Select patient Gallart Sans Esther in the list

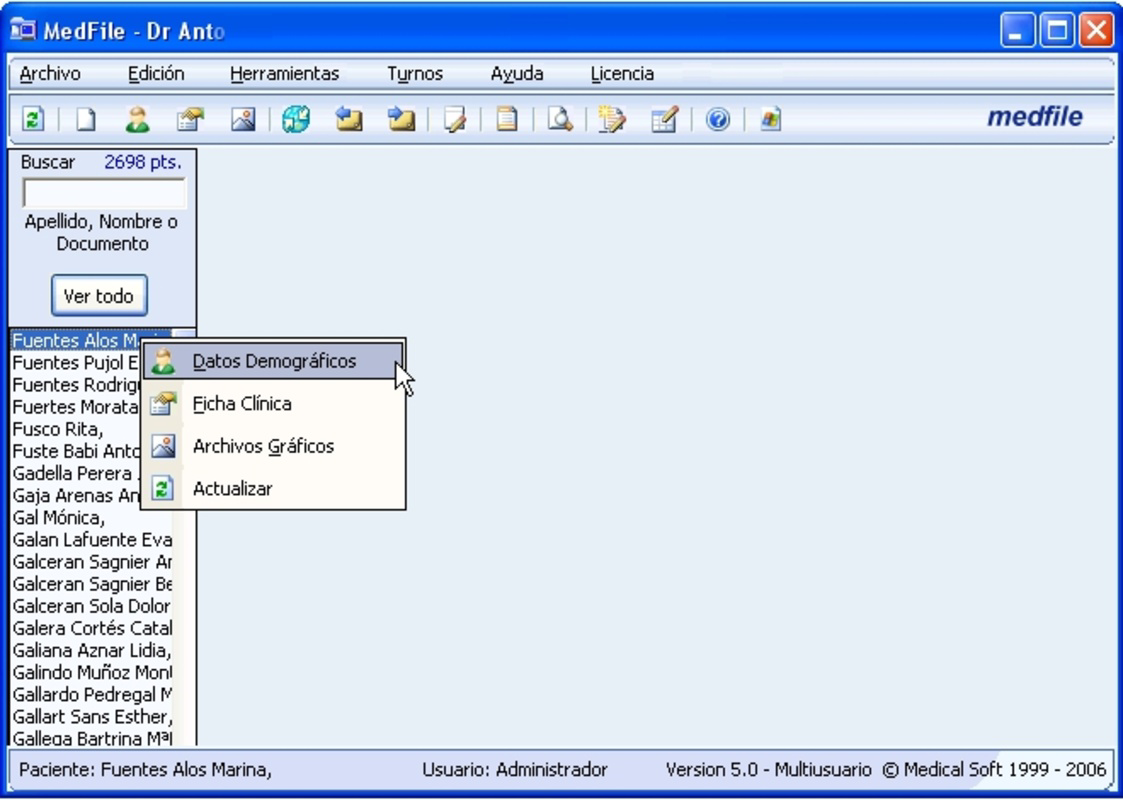pos(92,716)
